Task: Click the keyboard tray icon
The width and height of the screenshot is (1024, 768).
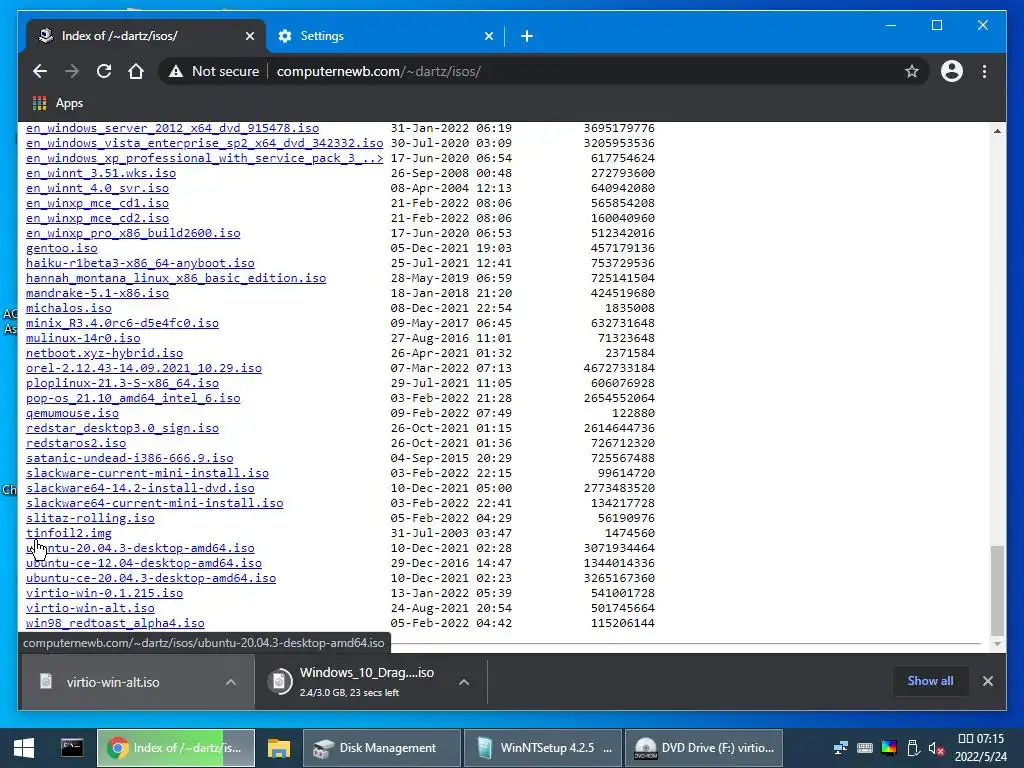Action: coord(865,748)
